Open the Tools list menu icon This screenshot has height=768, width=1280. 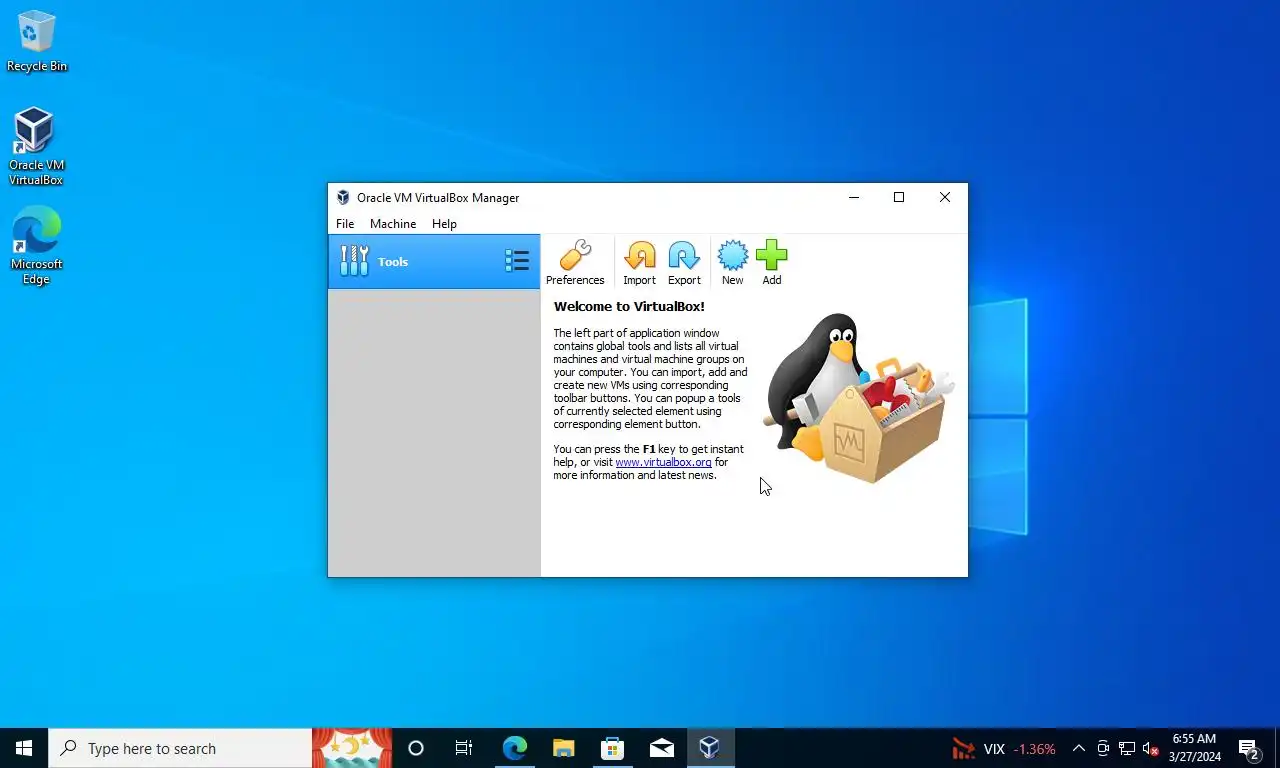click(517, 262)
